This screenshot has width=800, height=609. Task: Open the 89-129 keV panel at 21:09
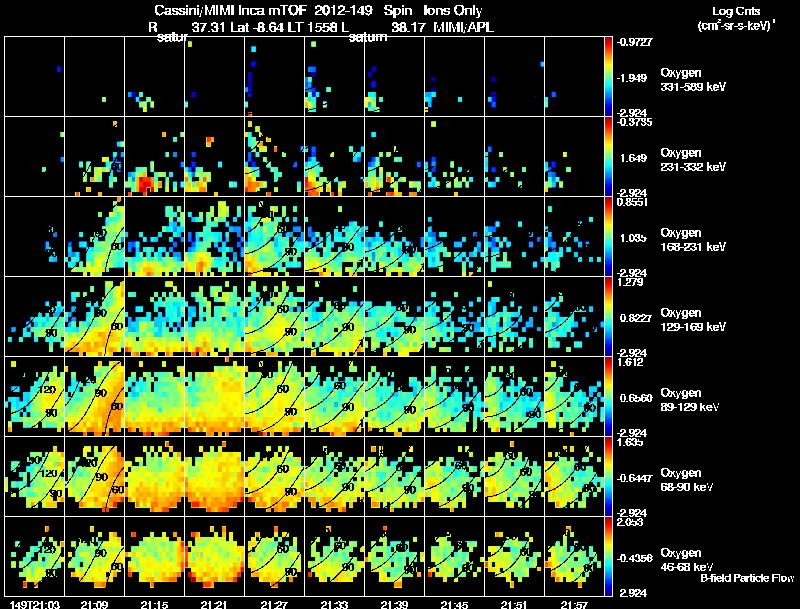(95, 397)
